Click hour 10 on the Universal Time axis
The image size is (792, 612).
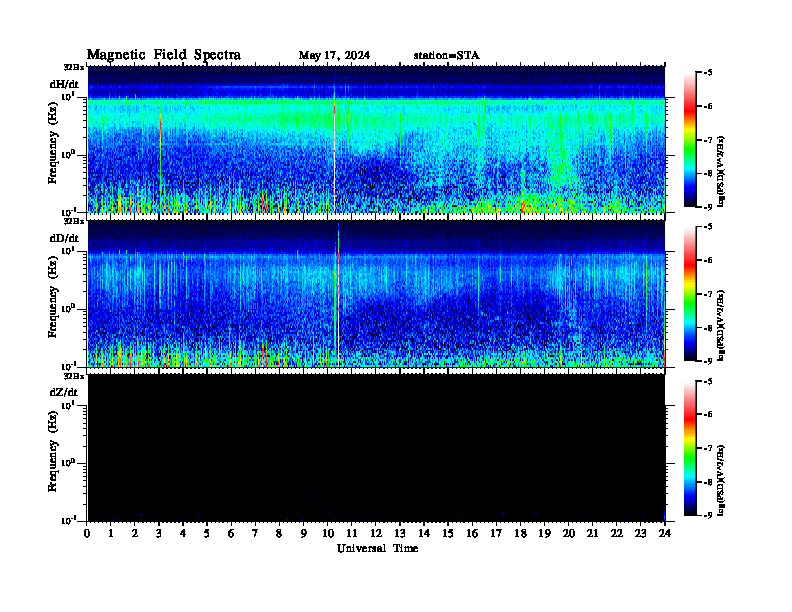click(328, 534)
